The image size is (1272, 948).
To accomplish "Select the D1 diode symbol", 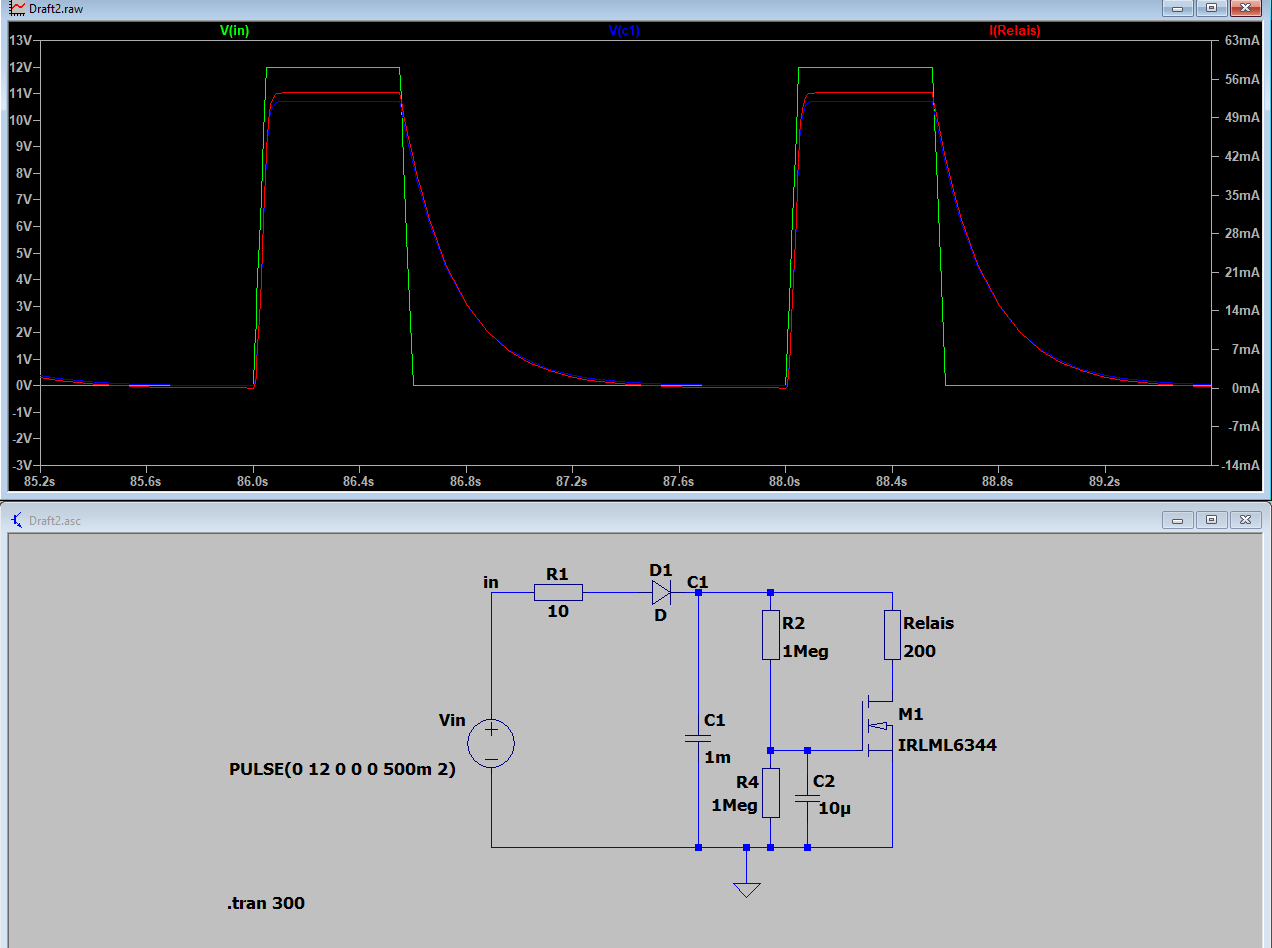I will tap(661, 593).
